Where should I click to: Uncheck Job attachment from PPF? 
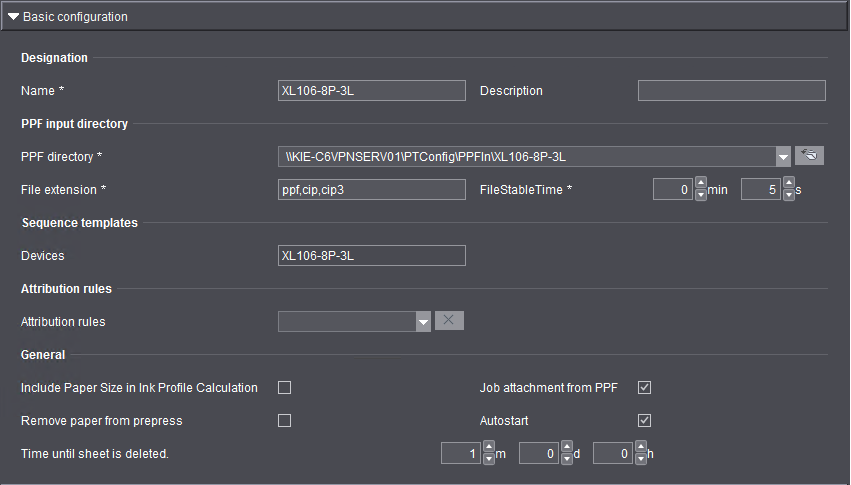pyautogui.click(x=644, y=387)
